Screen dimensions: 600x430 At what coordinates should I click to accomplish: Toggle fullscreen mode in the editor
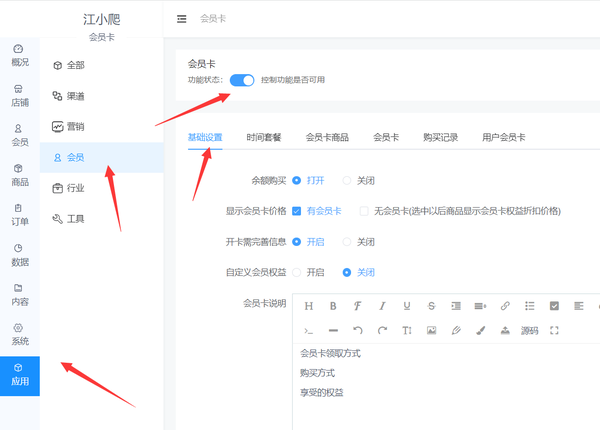555,330
